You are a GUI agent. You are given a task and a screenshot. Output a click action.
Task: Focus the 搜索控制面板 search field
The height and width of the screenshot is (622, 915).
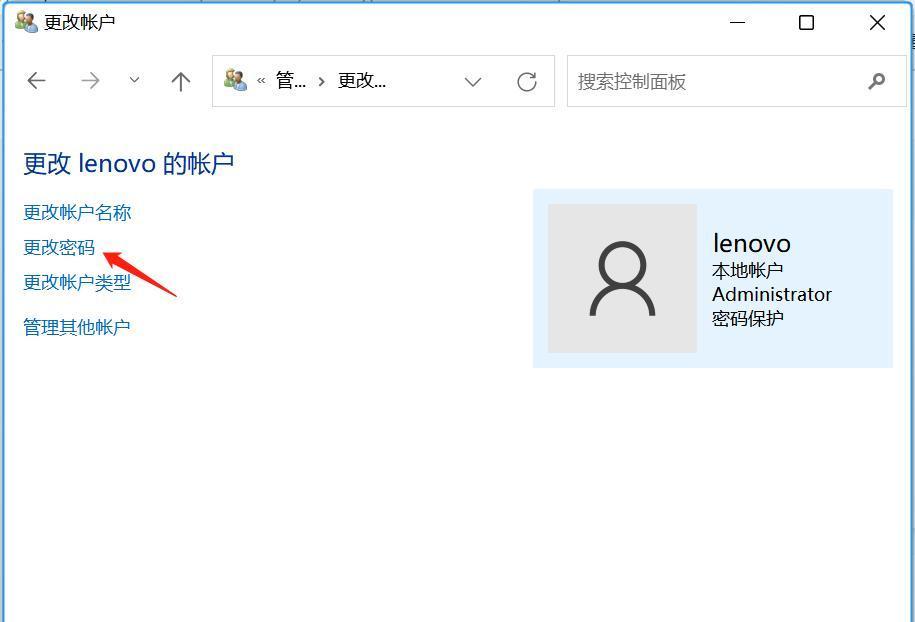(736, 81)
